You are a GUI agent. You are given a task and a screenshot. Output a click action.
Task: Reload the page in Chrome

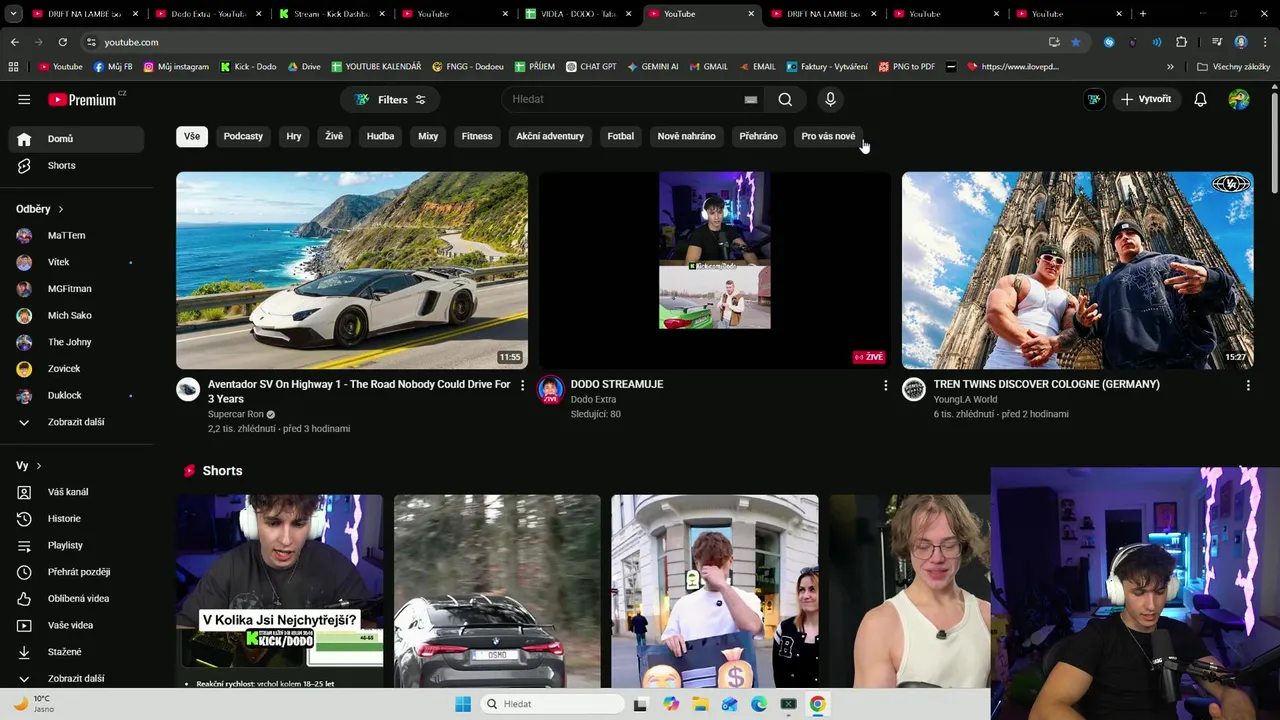[62, 42]
